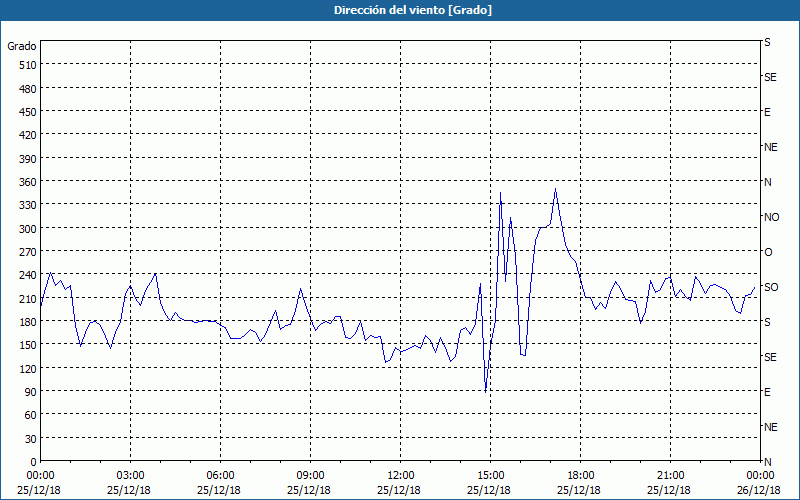
Task: Click the 210 degree axis label
Action: (x=28, y=298)
